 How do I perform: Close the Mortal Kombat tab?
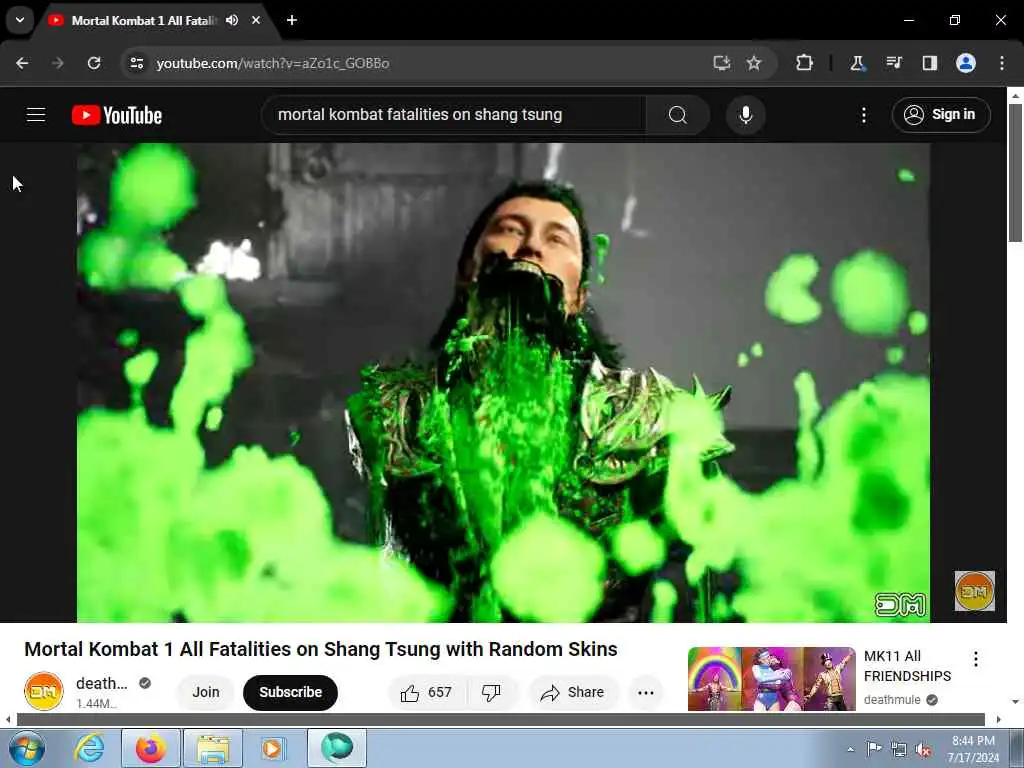256,20
